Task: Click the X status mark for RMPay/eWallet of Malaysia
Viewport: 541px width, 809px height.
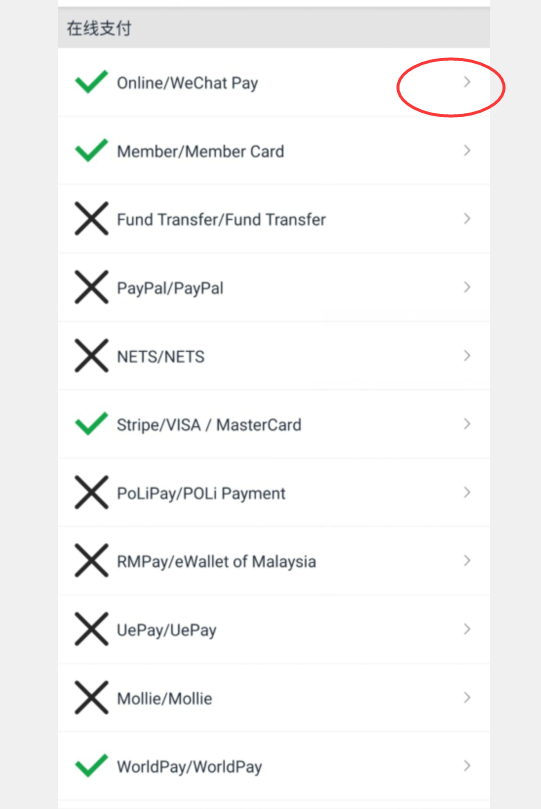Action: [91, 560]
